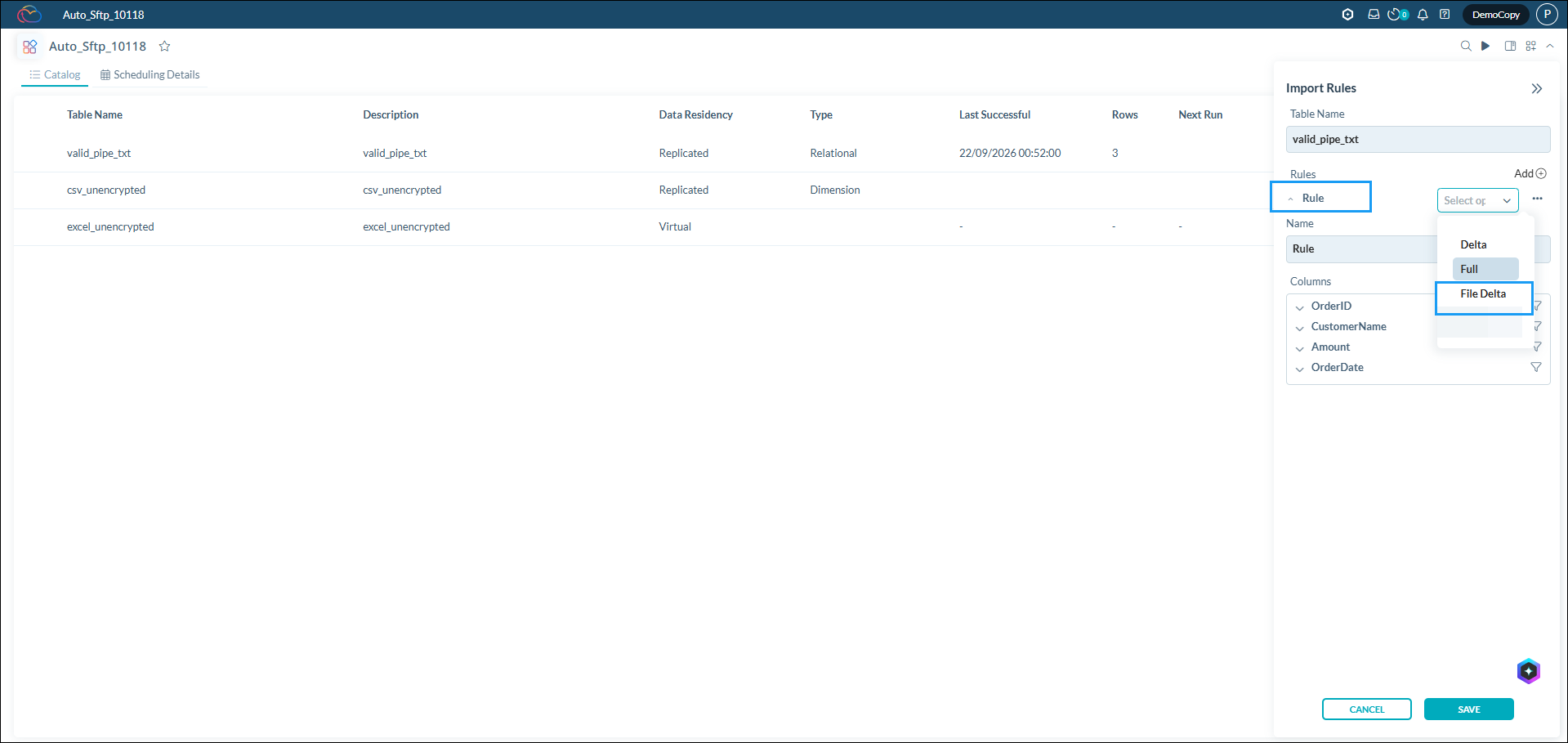Screen dimensions: 1568x743
Task: Toggle the side panel layout icon
Action: click(x=1510, y=46)
